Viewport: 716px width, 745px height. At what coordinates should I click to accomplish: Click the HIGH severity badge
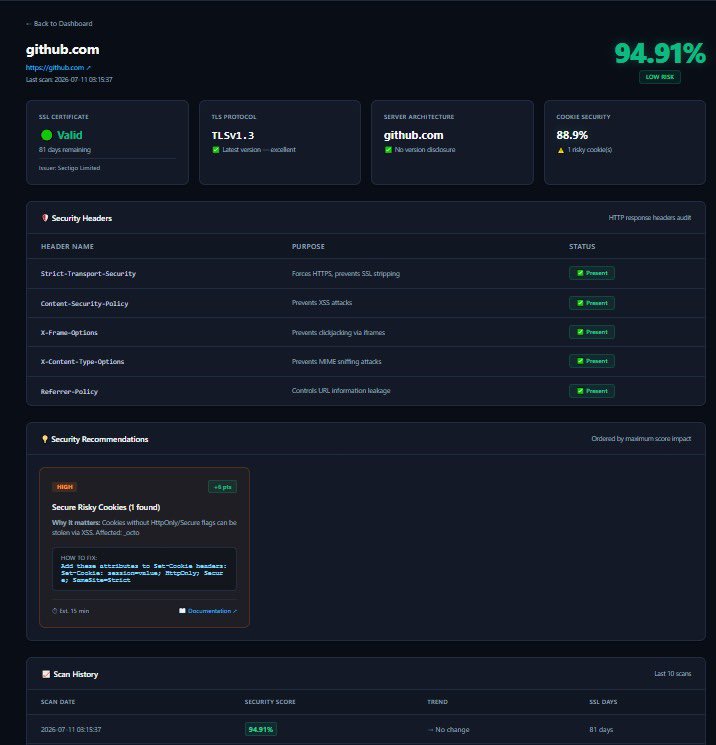coord(65,487)
